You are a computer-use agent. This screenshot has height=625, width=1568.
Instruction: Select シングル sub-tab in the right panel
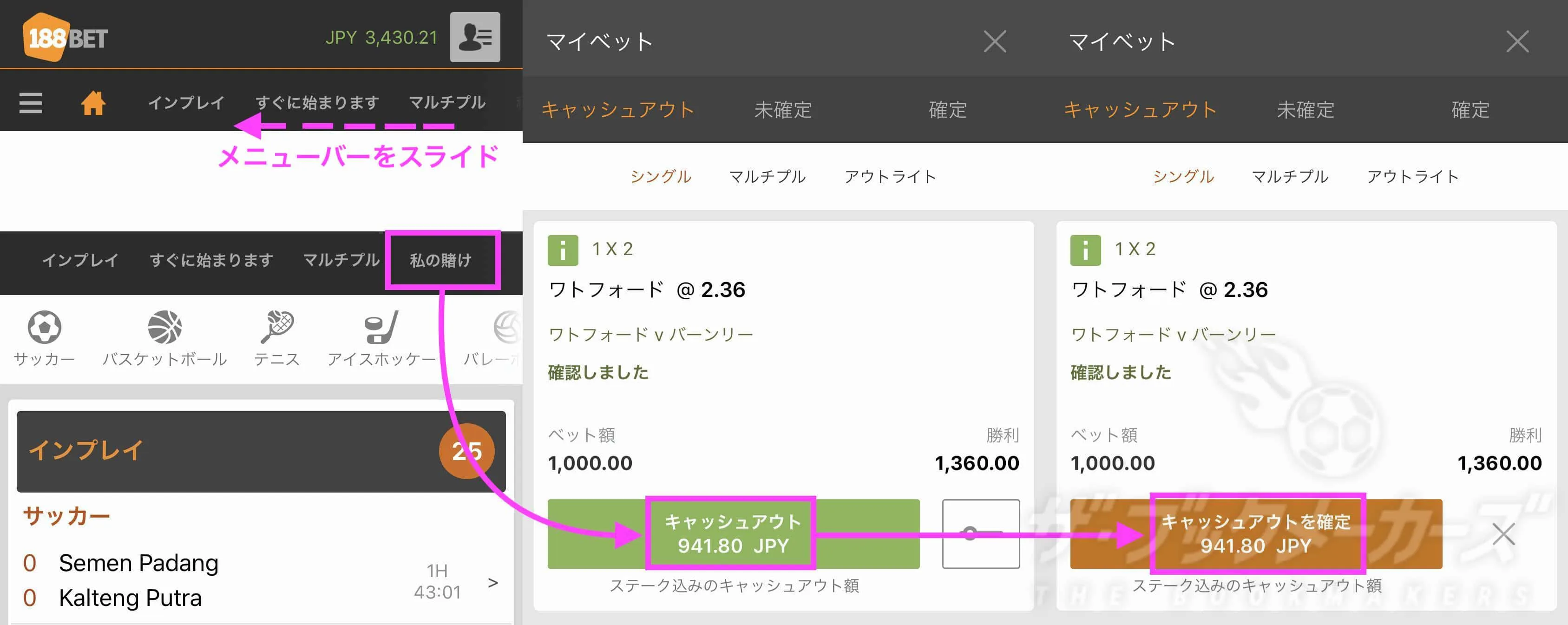[1184, 177]
